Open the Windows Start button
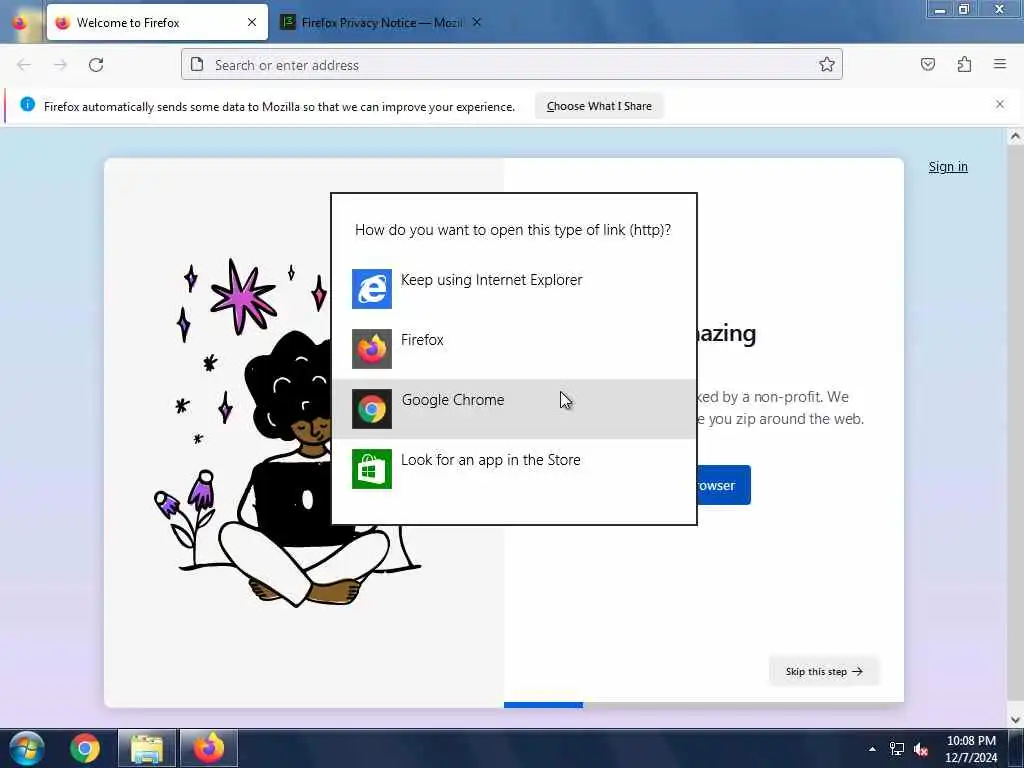The image size is (1024, 768). tap(27, 748)
